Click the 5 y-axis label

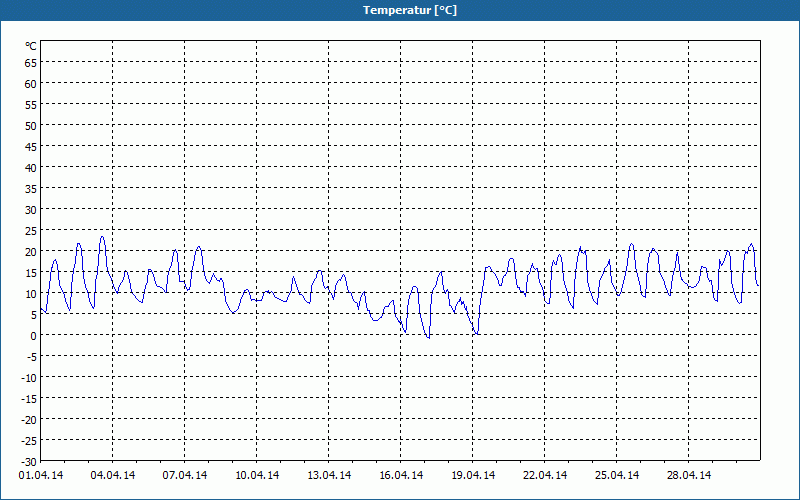coord(34,315)
